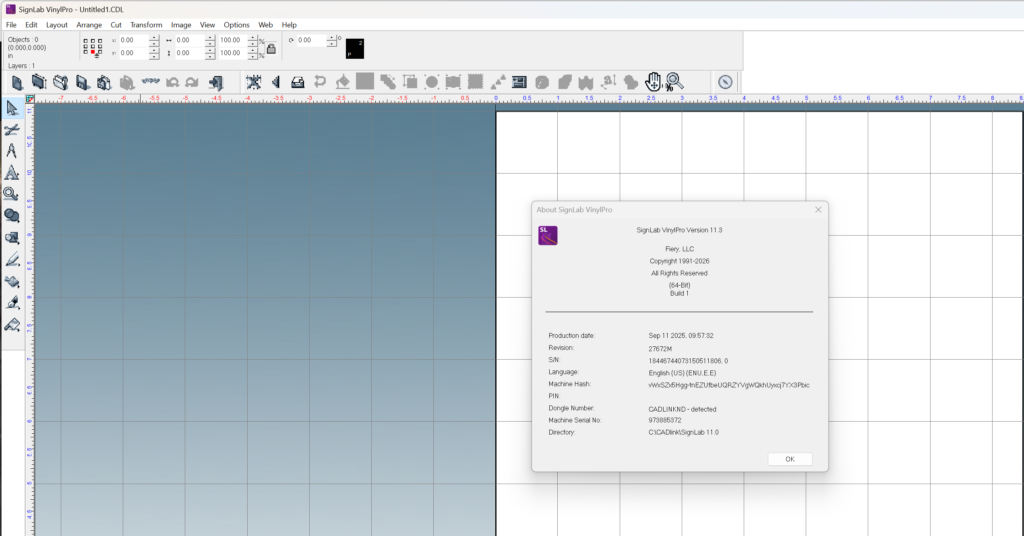The width and height of the screenshot is (1024, 536).
Task: Select the shapes tool in left toolbox
Action: 12,238
